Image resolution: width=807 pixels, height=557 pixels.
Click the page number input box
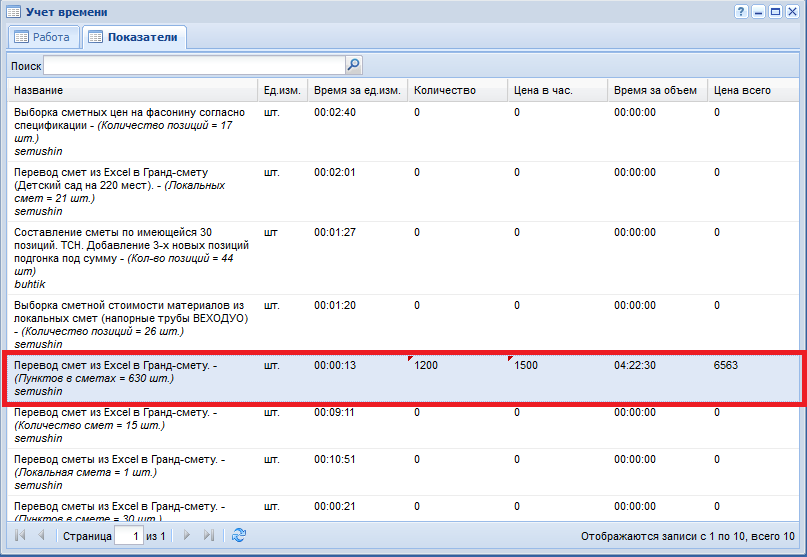(128, 536)
